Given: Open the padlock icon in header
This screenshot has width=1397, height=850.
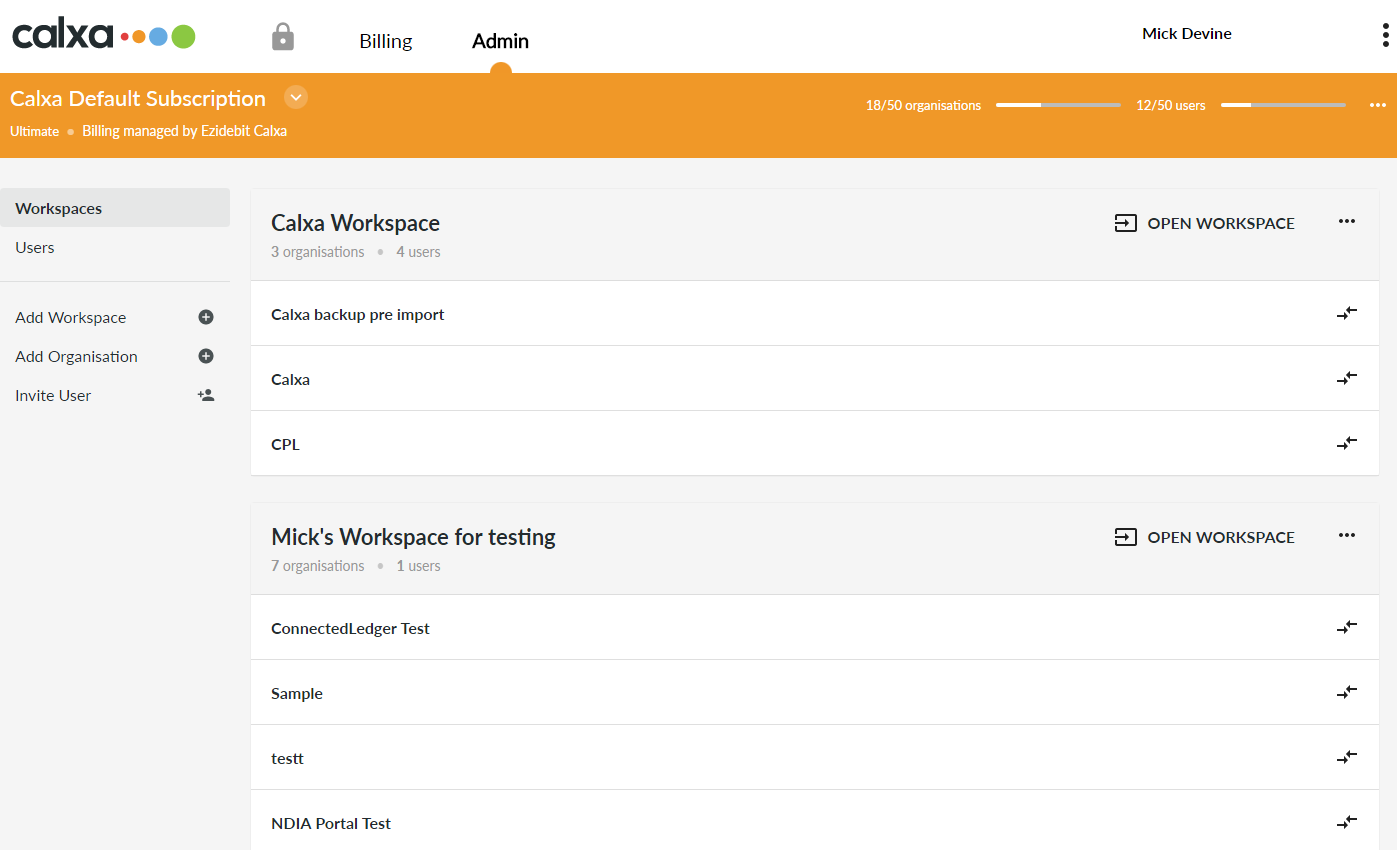Looking at the screenshot, I should (283, 38).
